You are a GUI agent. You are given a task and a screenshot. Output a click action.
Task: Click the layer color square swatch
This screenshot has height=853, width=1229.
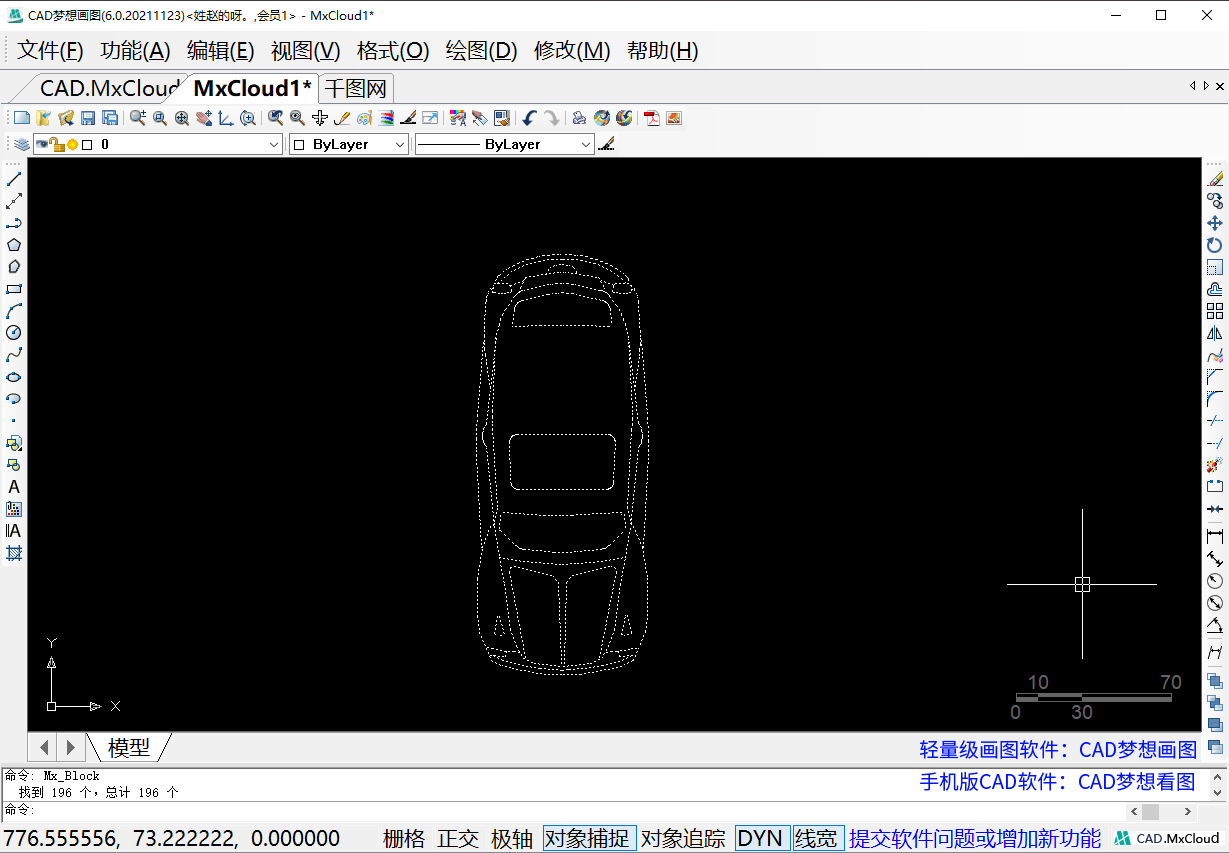[87, 145]
